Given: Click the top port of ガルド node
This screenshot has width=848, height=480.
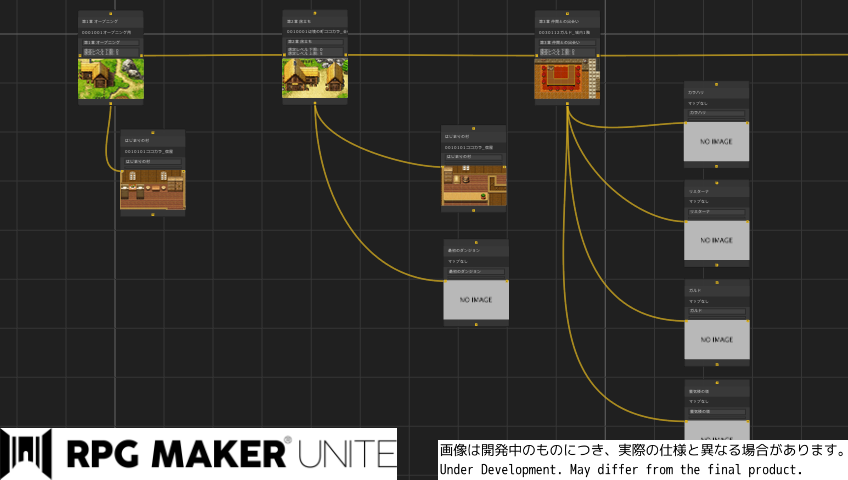Looking at the screenshot, I should tap(717, 282).
